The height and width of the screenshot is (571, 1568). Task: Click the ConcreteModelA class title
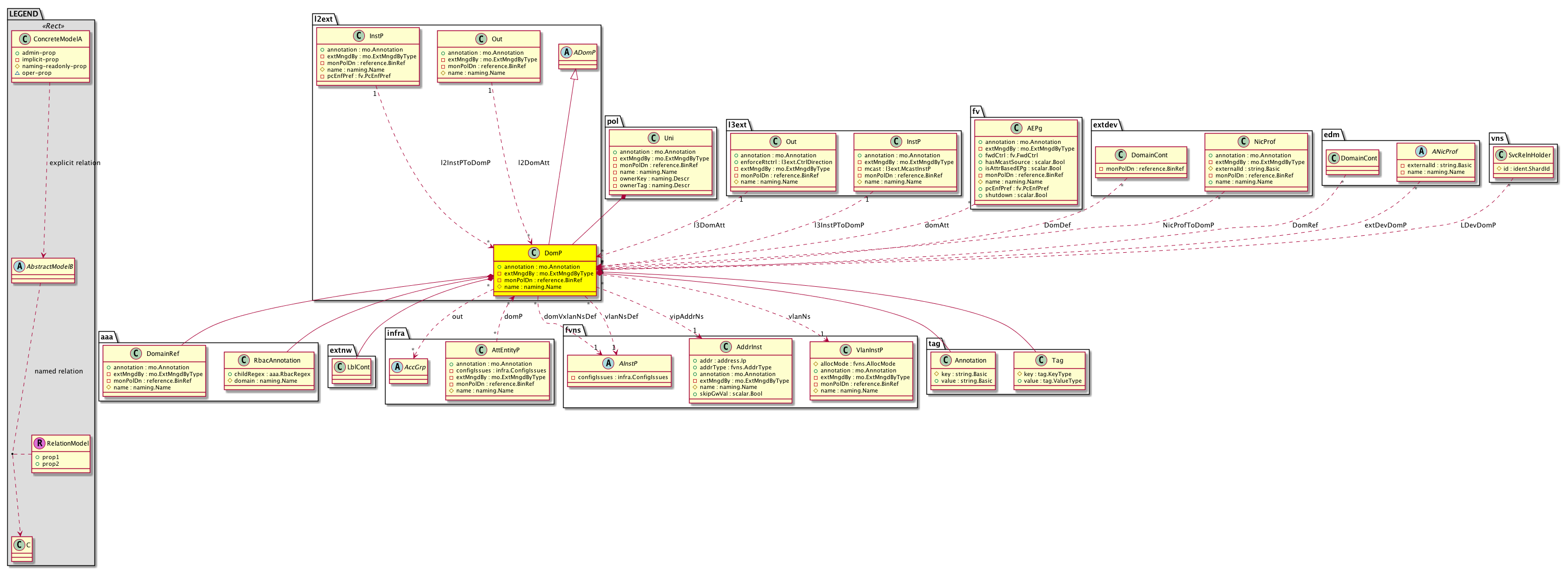[57, 39]
